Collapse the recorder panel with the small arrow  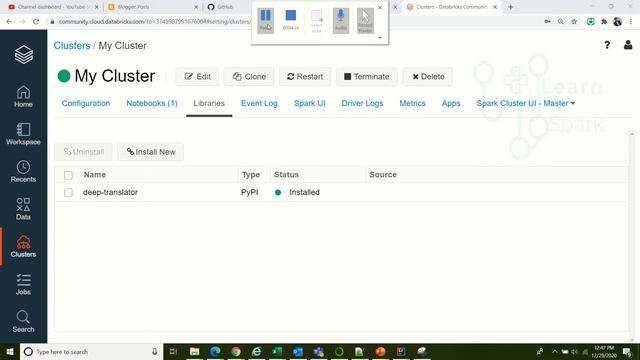point(380,38)
